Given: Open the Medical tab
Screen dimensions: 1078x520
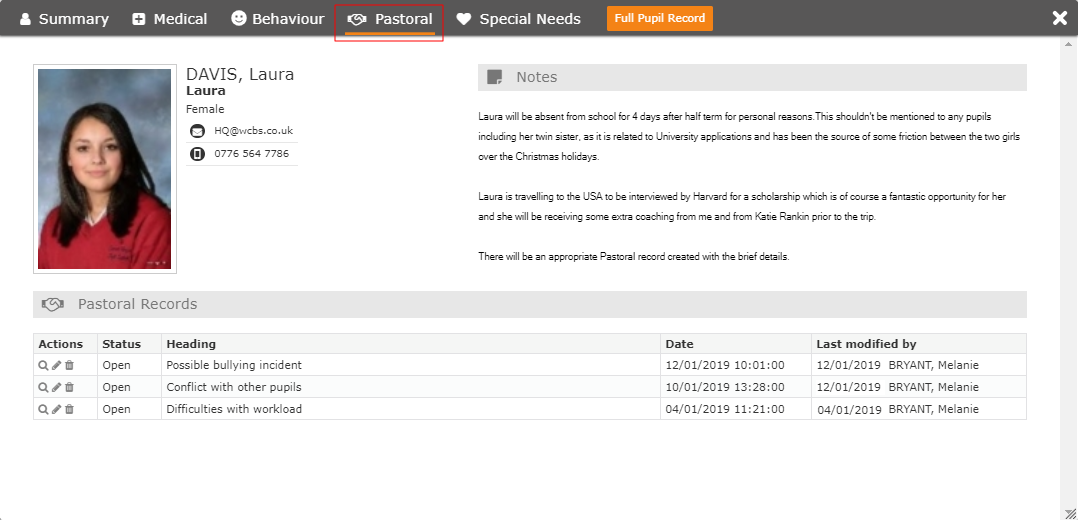Looking at the screenshot, I should [170, 19].
